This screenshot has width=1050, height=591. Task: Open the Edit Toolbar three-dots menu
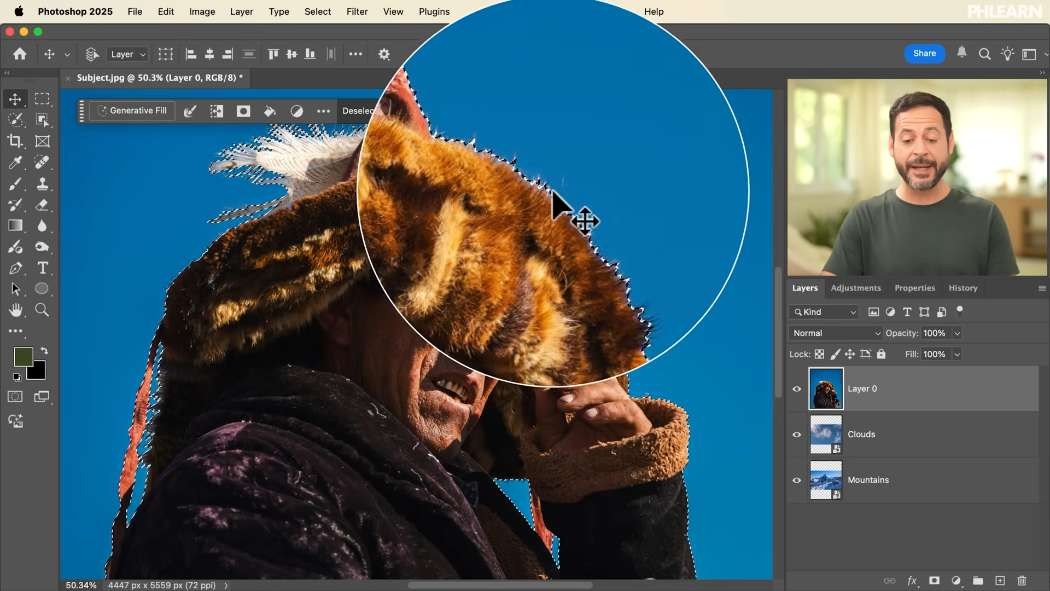click(x=15, y=331)
